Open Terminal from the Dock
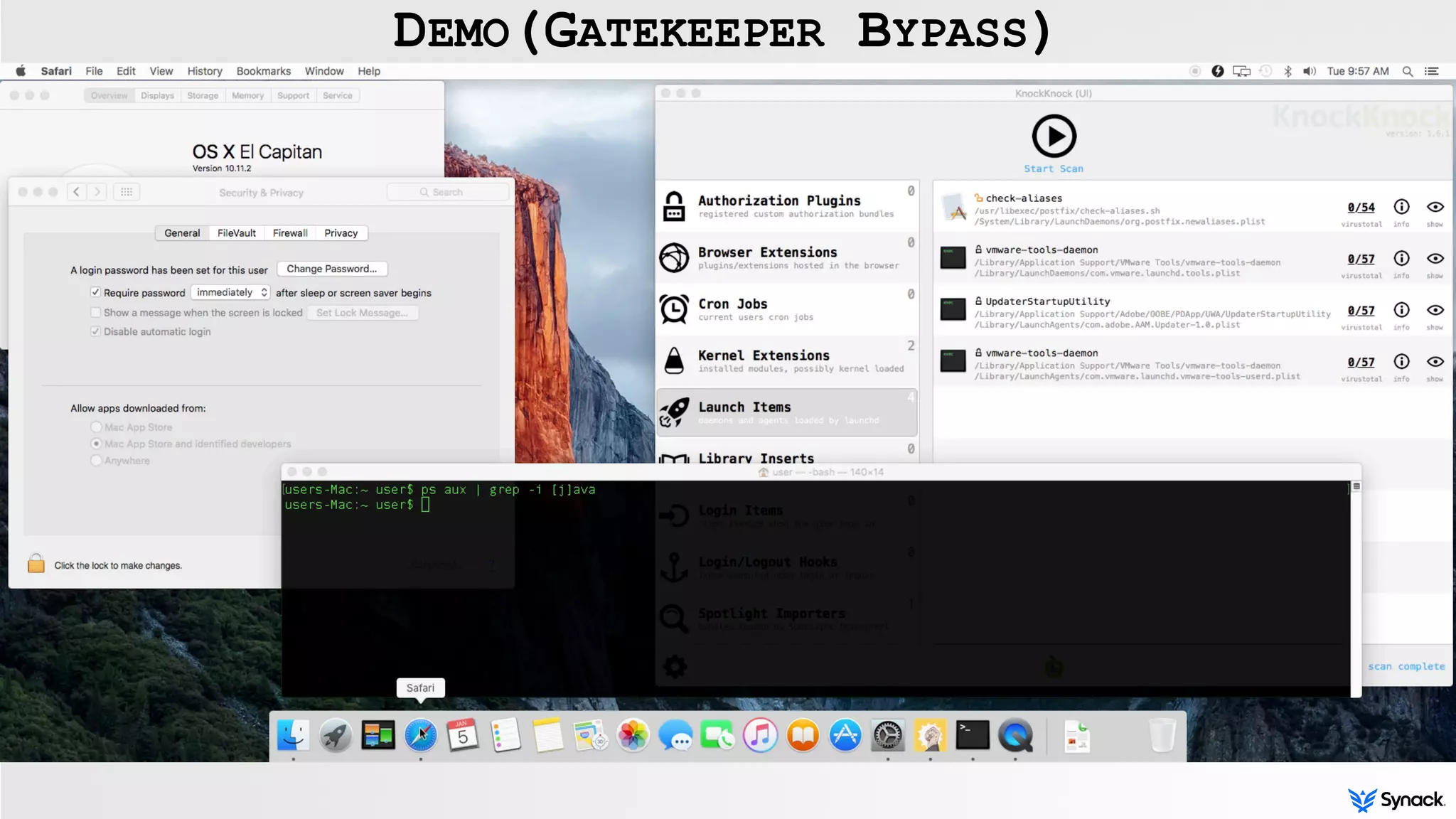Viewport: 1456px width, 819px height. (x=973, y=735)
